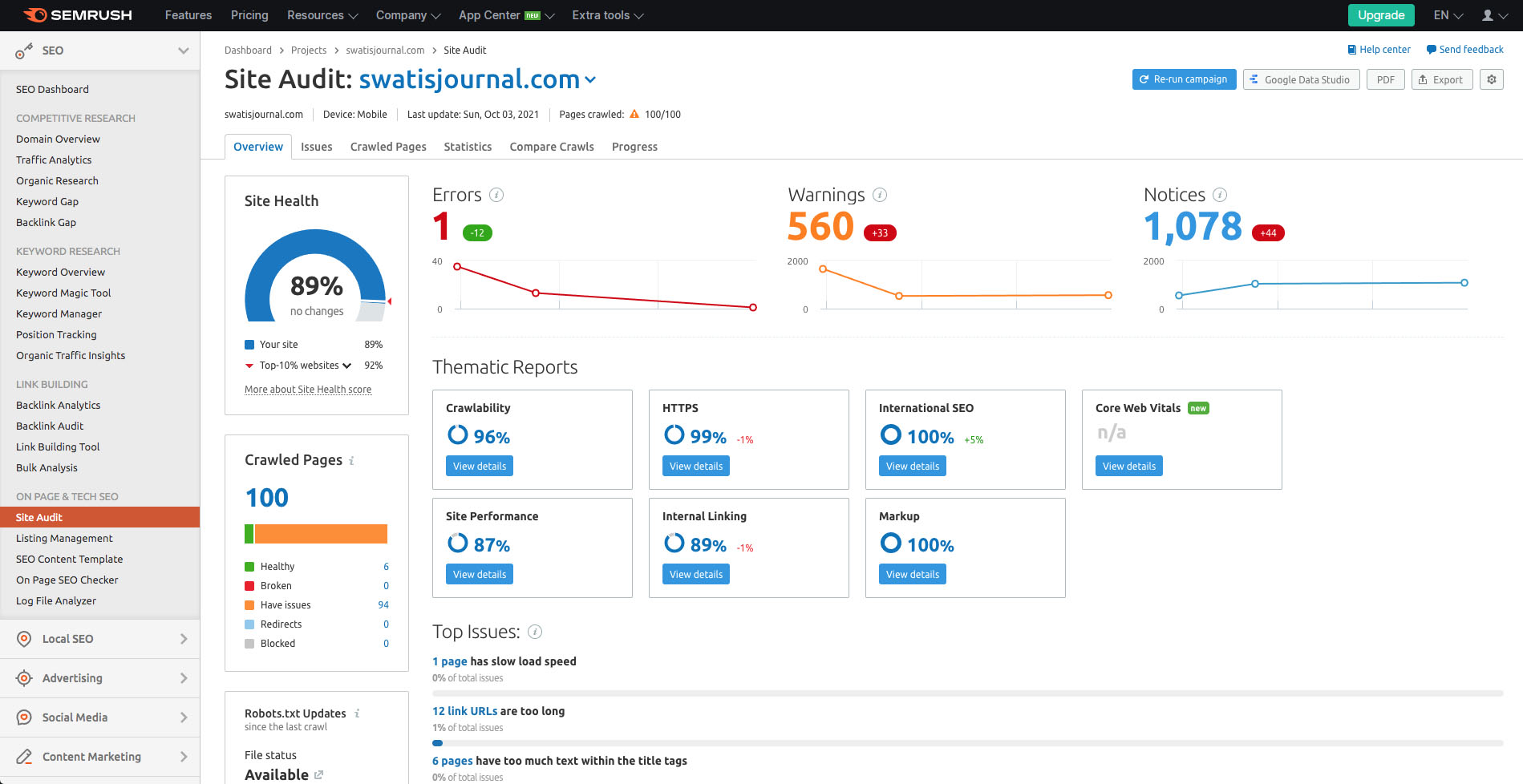Click the Warnings info icon

tap(880, 195)
